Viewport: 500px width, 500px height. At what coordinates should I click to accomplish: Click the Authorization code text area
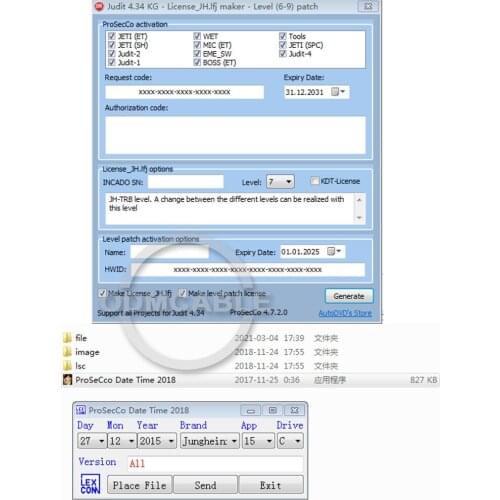pyautogui.click(x=235, y=135)
